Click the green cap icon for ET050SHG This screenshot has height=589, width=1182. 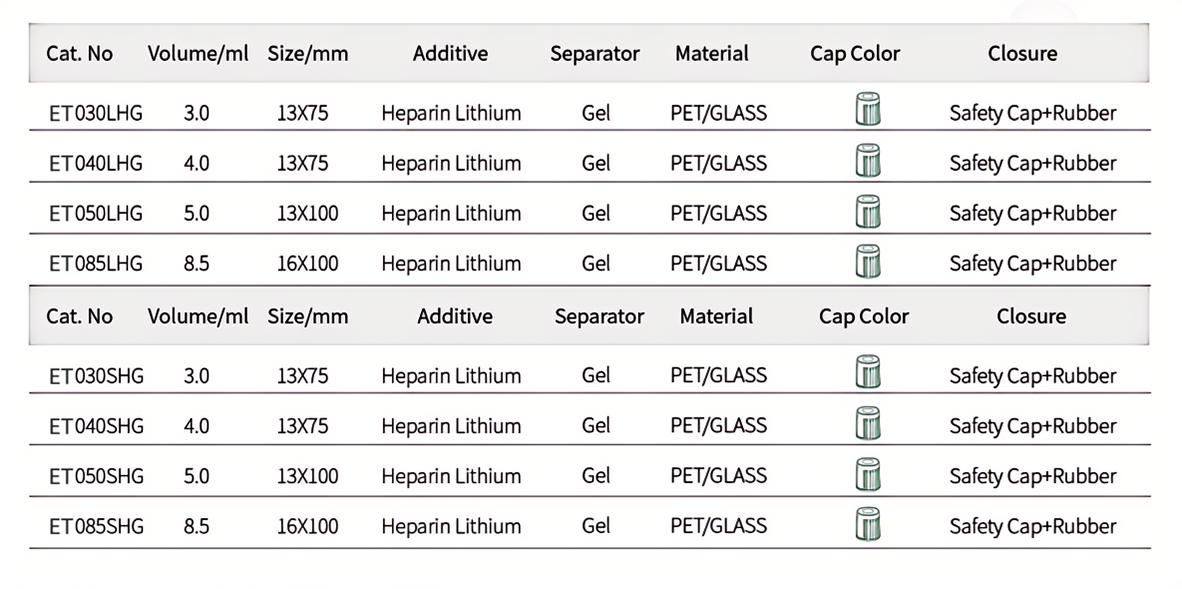[868, 473]
